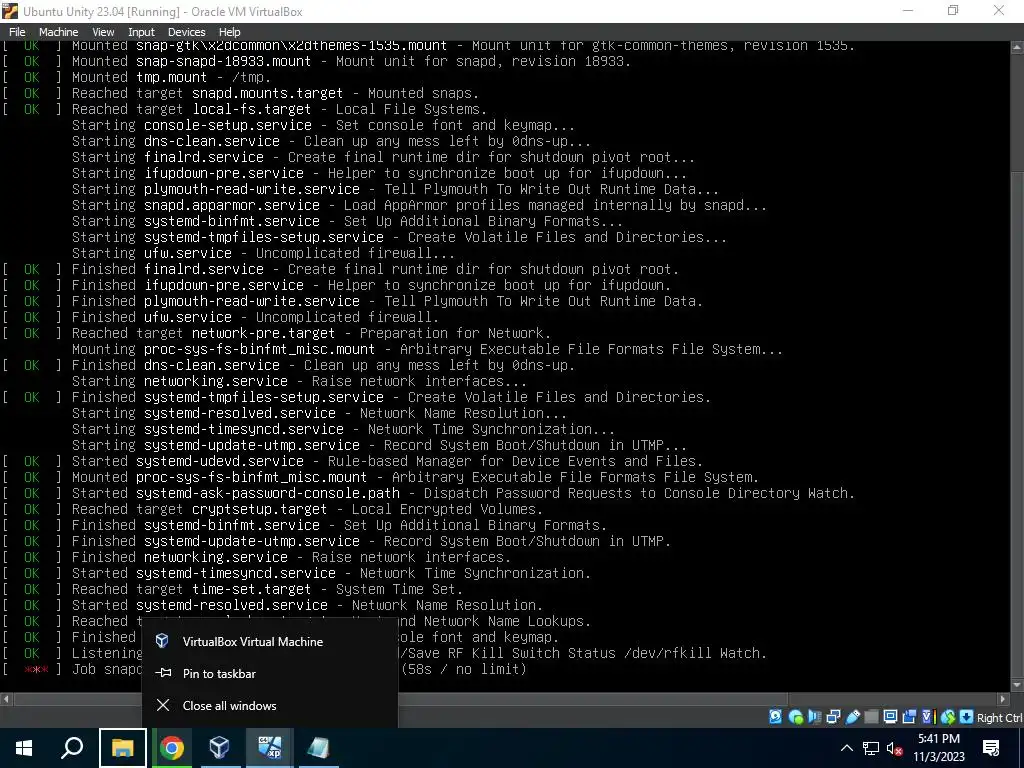This screenshot has height=768, width=1024.
Task: Click the hard disk activity indicator
Action: tap(775, 717)
